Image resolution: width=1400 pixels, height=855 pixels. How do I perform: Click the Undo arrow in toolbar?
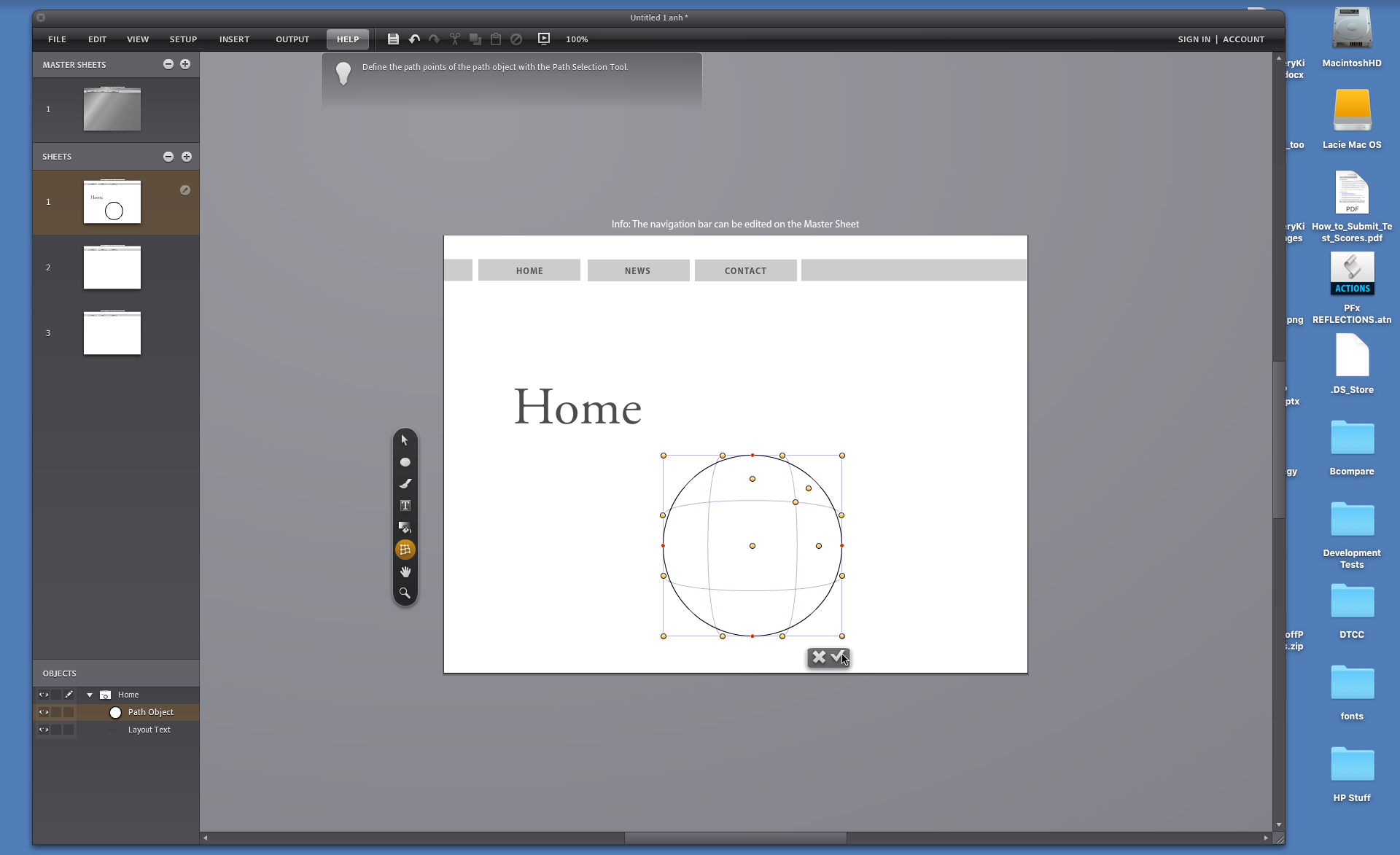click(x=414, y=39)
